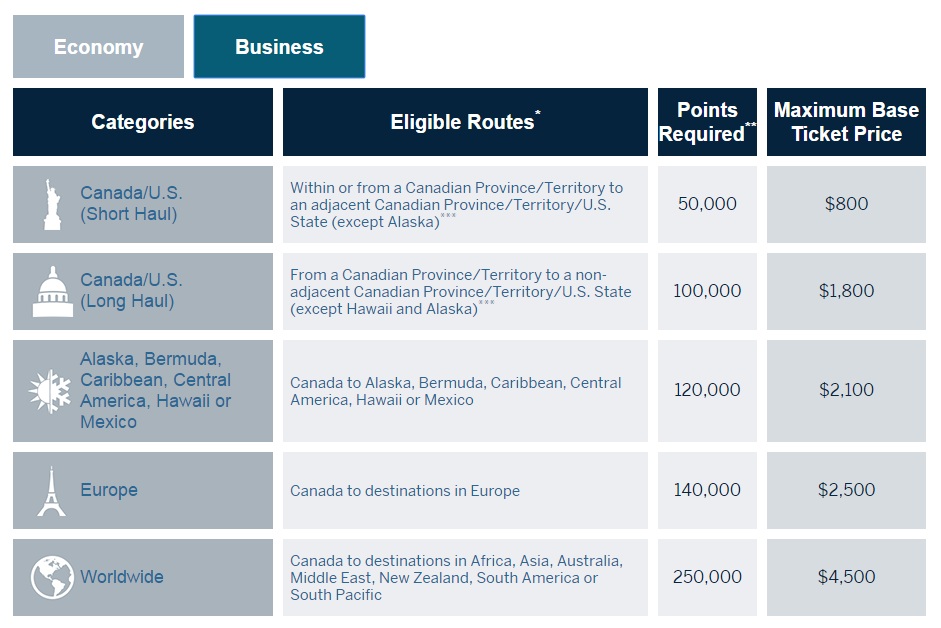This screenshot has height=628, width=941.
Task: Click the Categories column header
Action: coord(143,122)
